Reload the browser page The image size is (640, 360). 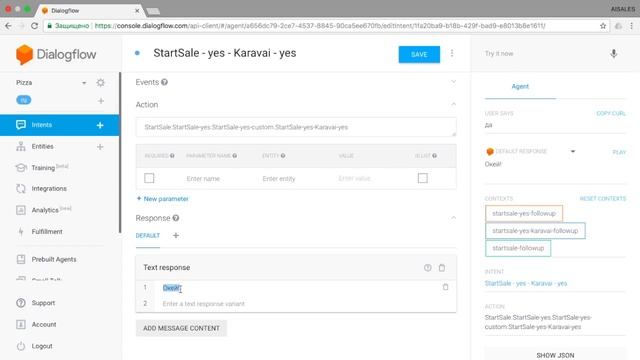34,26
